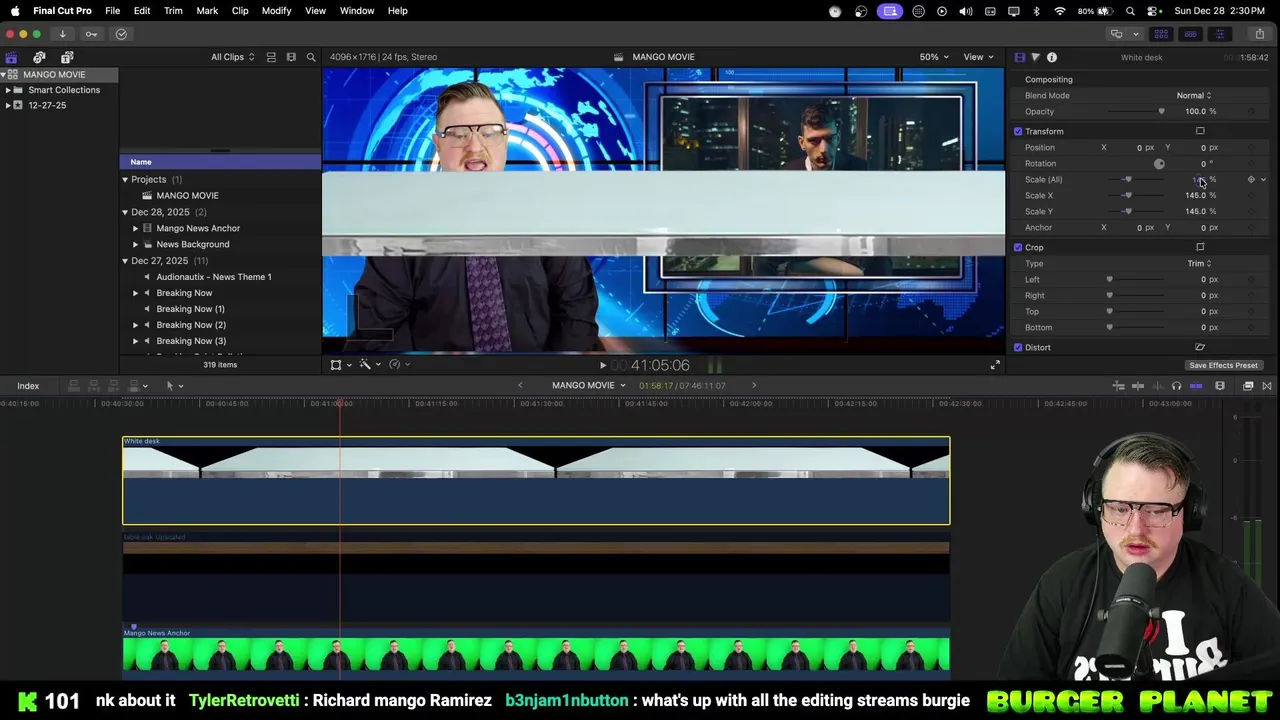Uncheck the Crop checkbox

point(1018,247)
